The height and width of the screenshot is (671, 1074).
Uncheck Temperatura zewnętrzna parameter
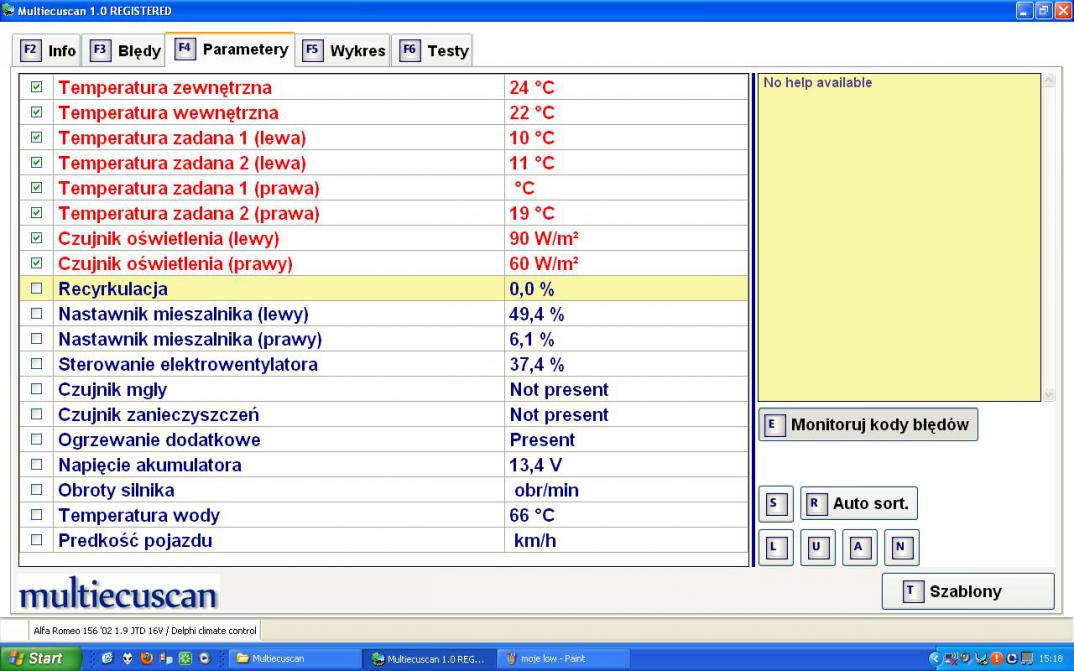pyautogui.click(x=37, y=88)
